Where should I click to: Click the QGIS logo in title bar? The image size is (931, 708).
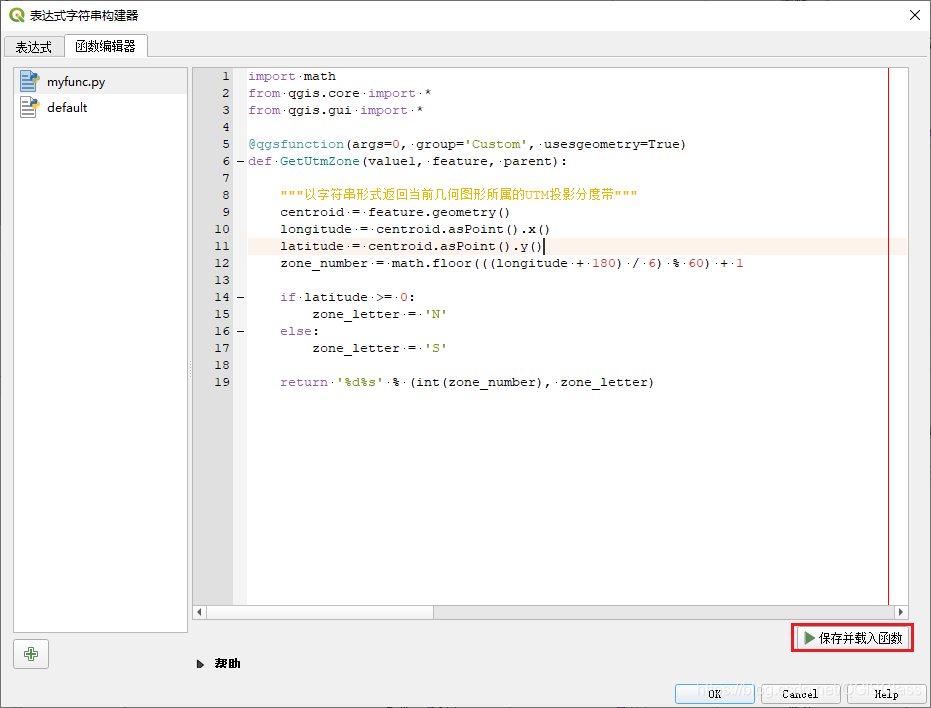[x=17, y=15]
